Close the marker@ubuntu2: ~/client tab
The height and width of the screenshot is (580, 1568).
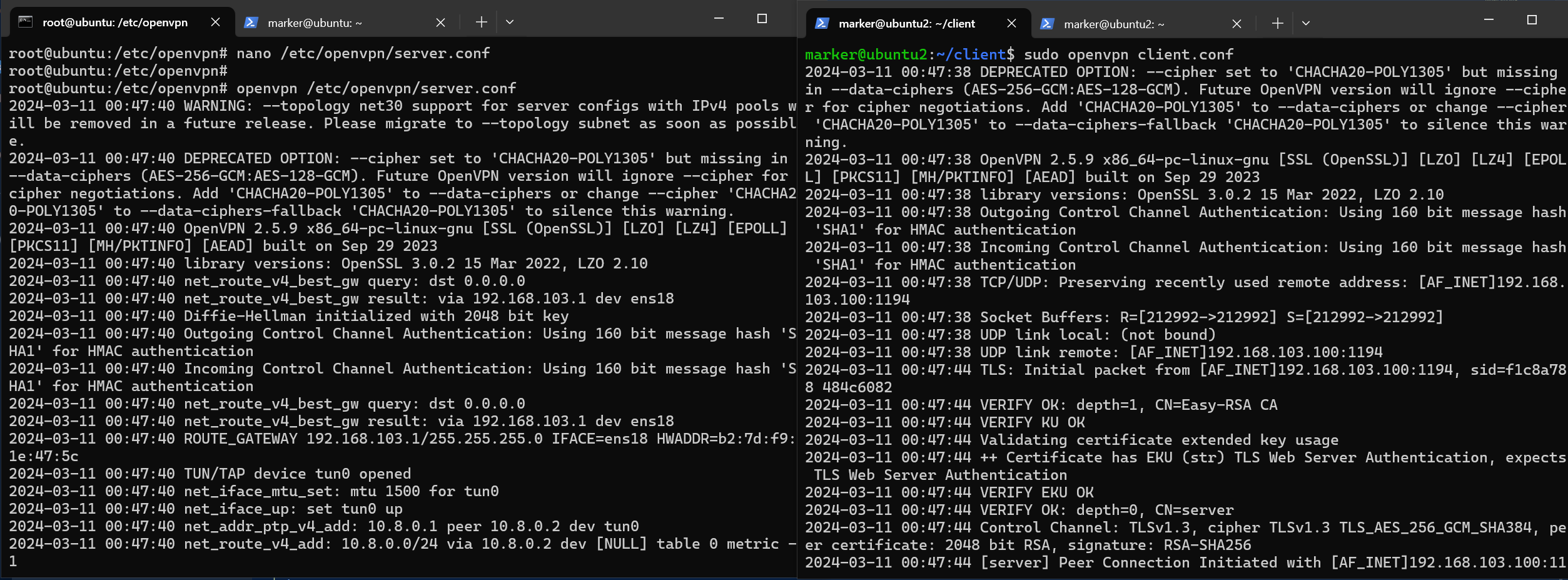1011,24
